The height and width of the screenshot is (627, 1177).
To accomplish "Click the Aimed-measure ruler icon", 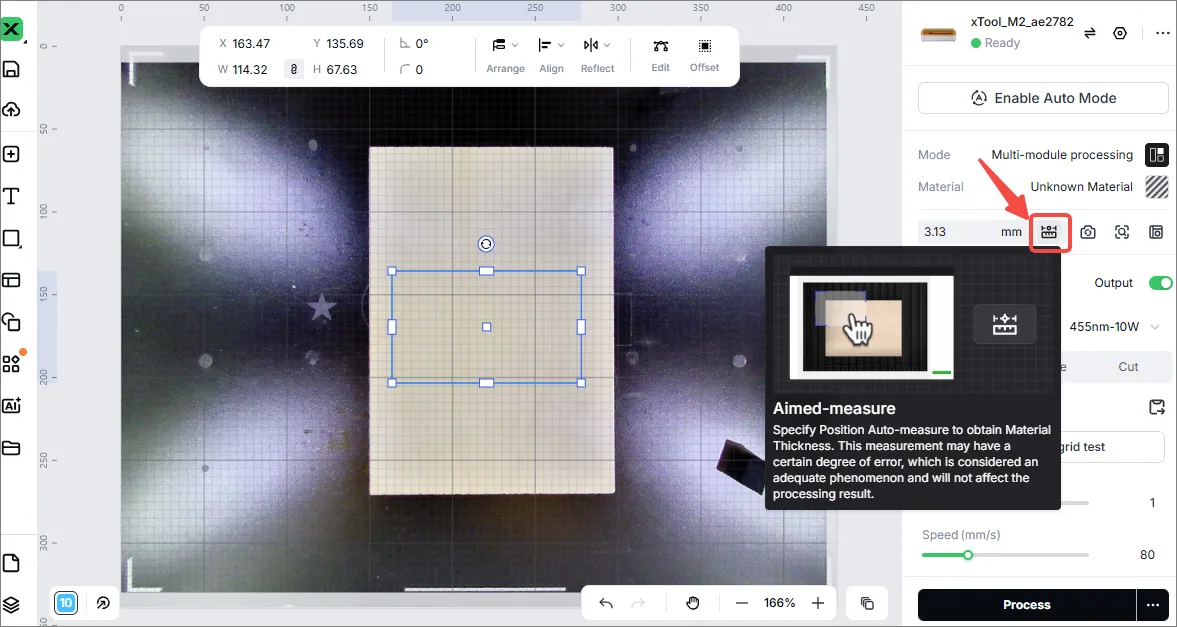I will point(1049,232).
